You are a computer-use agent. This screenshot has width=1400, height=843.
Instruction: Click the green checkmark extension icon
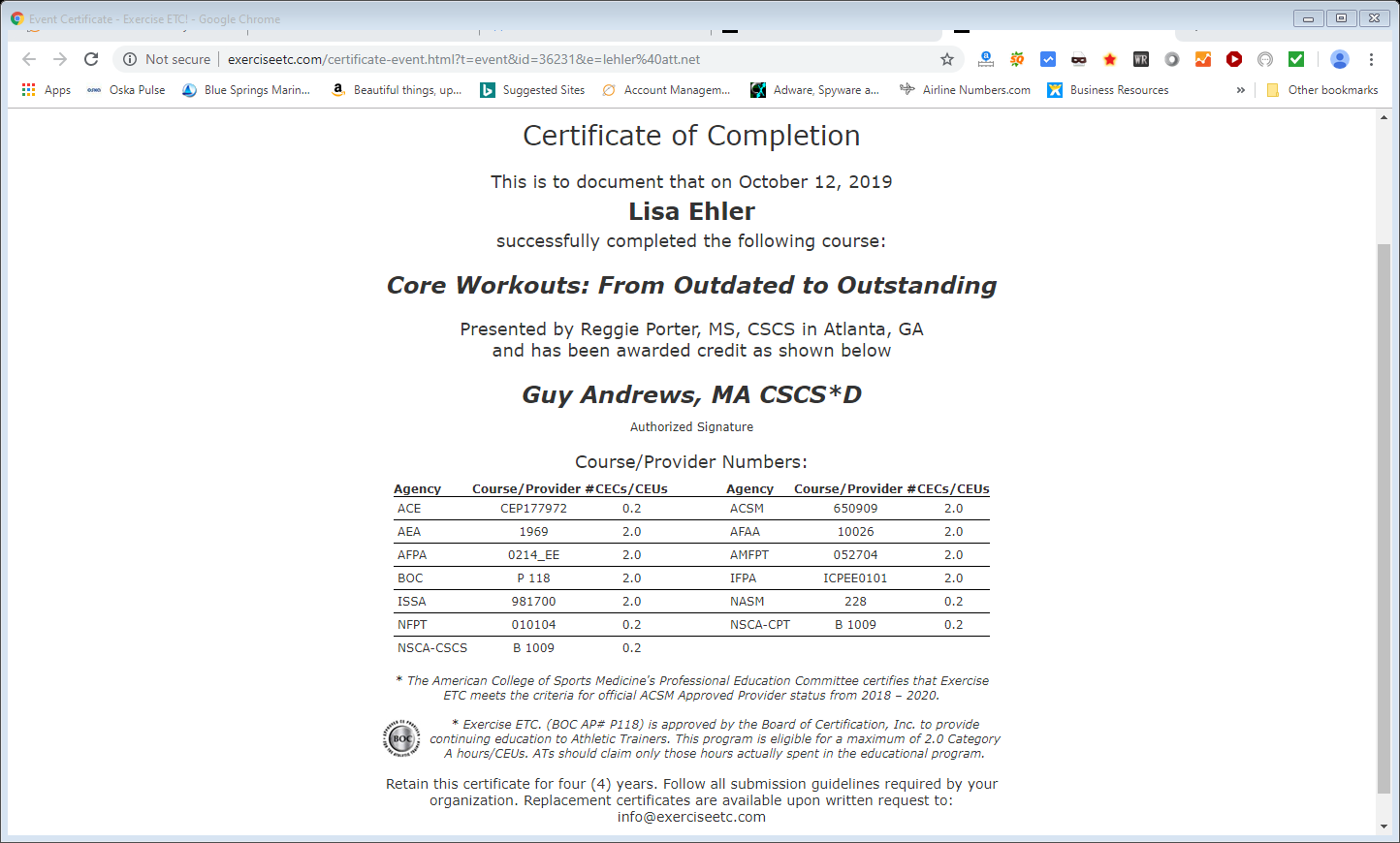coord(1296,59)
